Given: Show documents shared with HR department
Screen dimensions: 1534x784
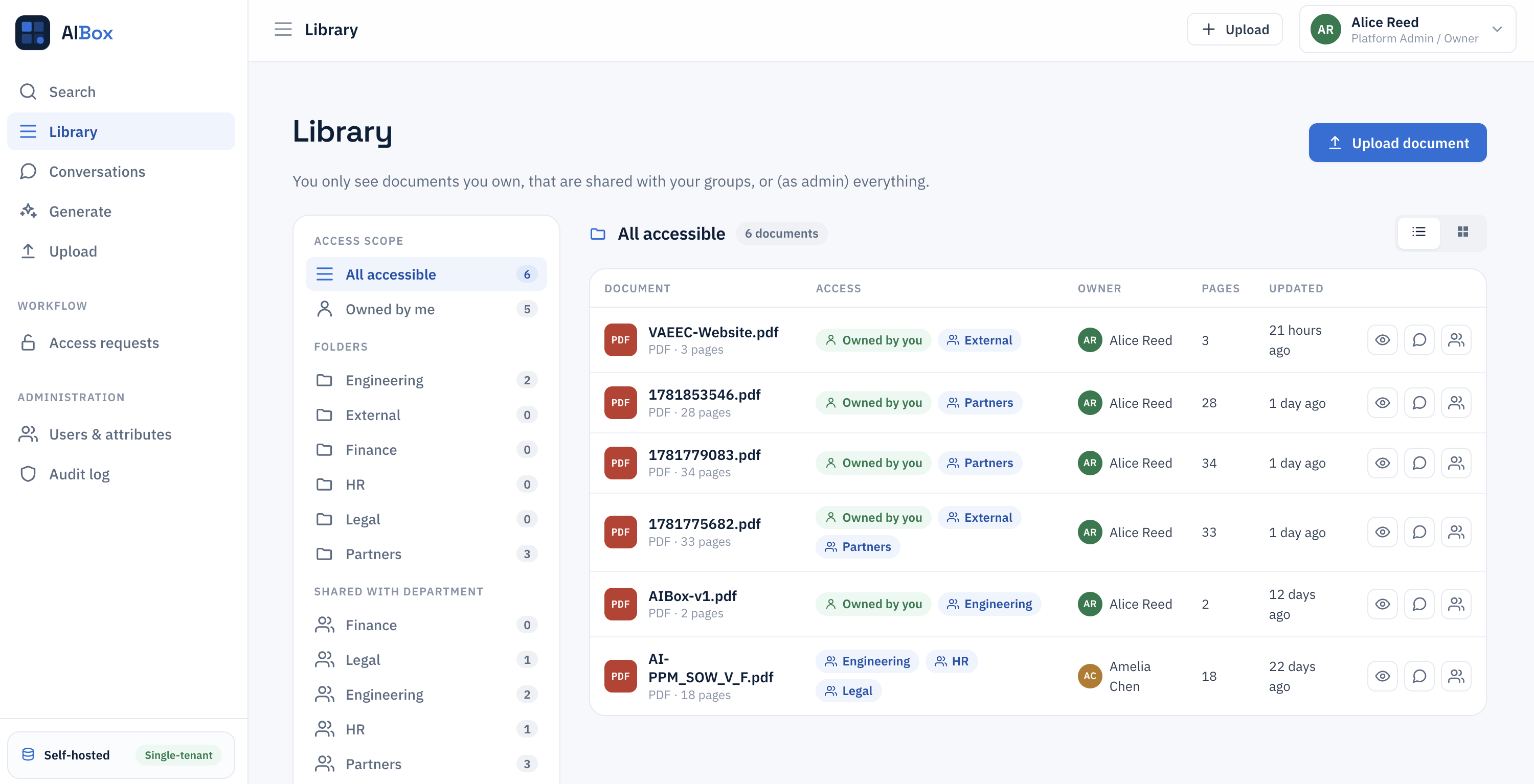Looking at the screenshot, I should (x=426, y=729).
